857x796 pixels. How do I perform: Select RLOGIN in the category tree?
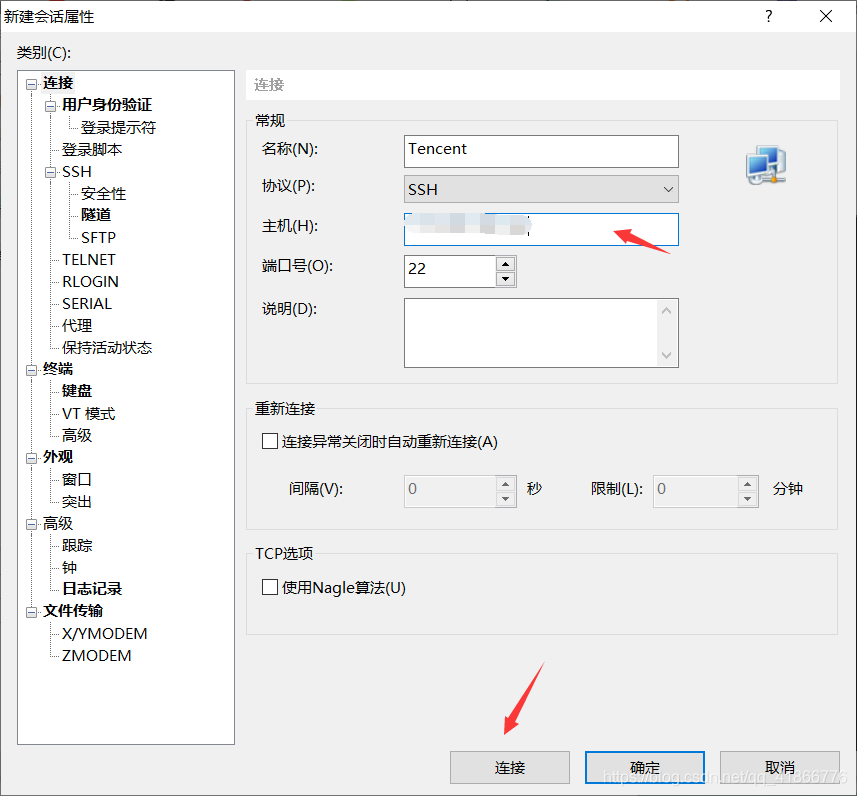point(90,282)
